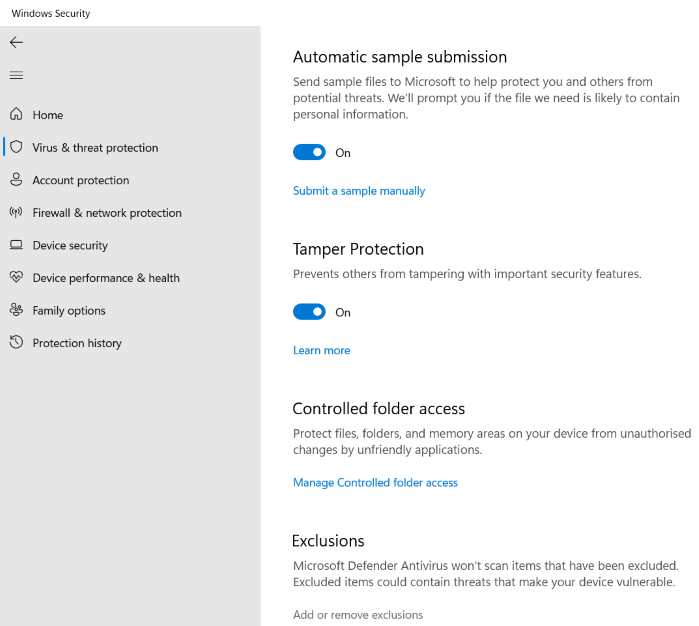Turn off Automatic sample submission toggle
This screenshot has width=699, height=626.
click(x=309, y=152)
